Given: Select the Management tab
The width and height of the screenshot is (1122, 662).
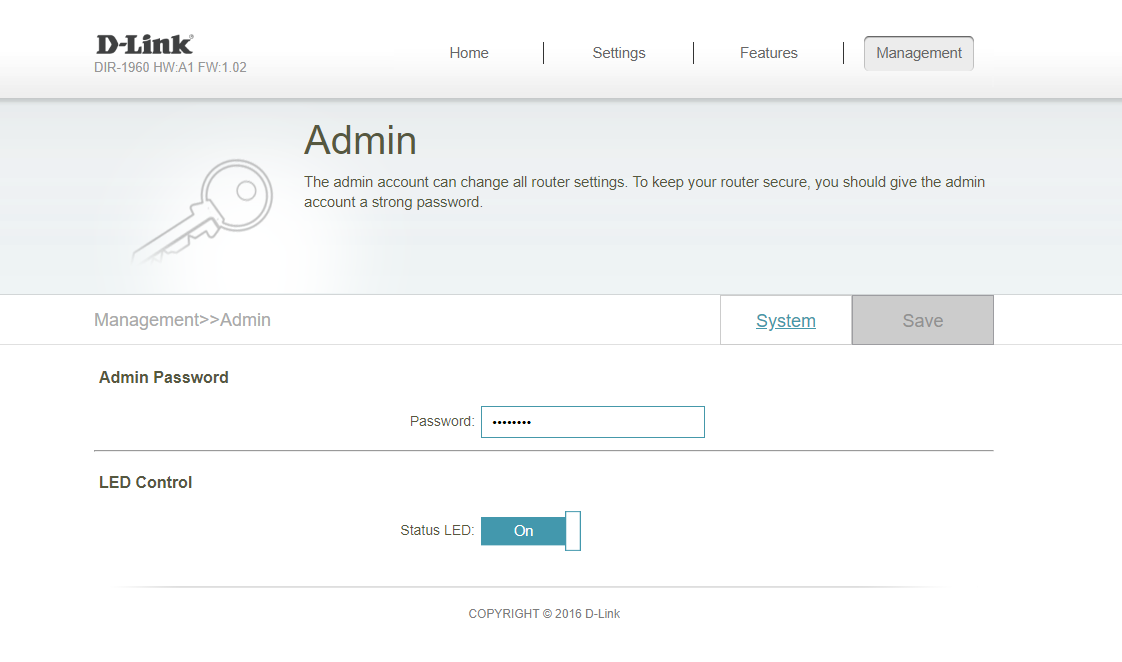Looking at the screenshot, I should pyautogui.click(x=919, y=54).
